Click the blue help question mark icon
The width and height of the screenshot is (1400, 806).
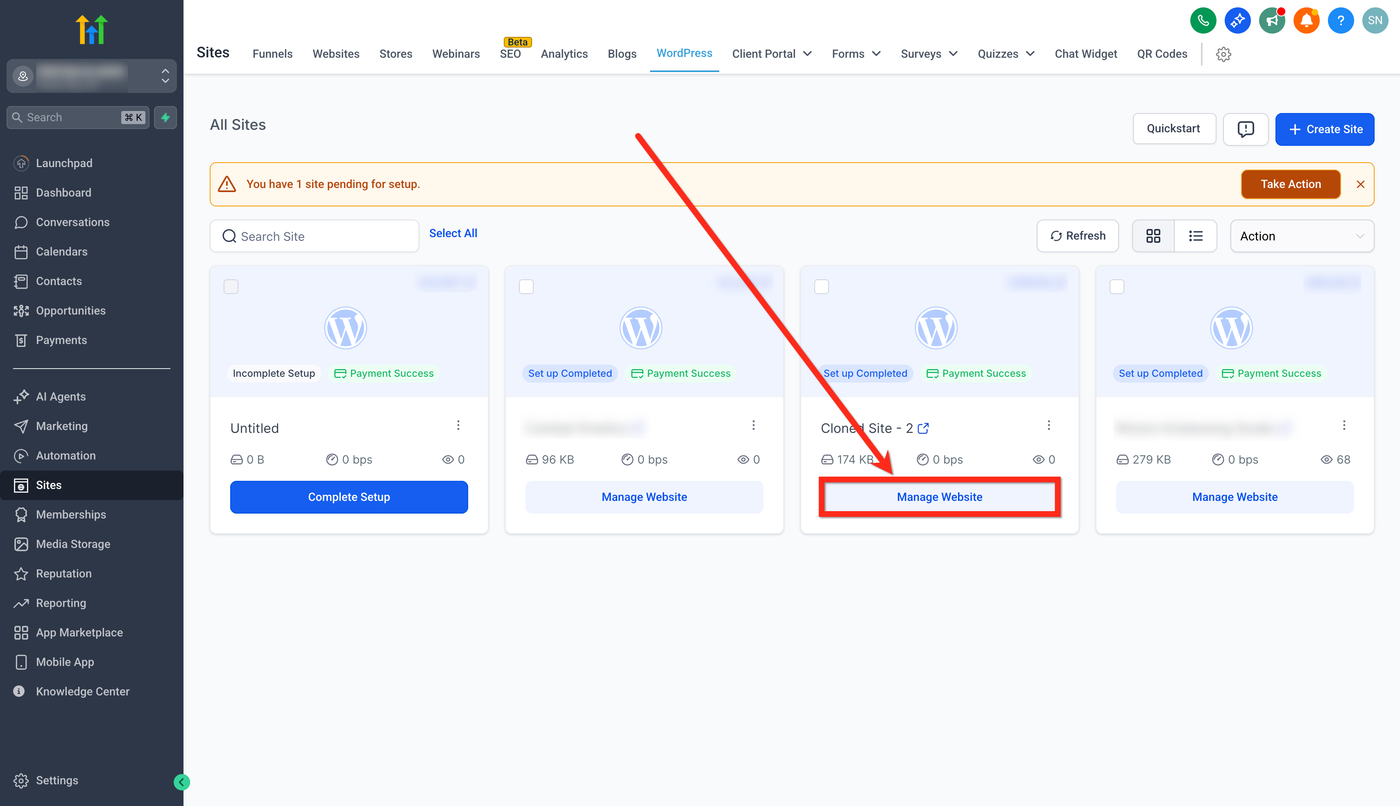click(x=1341, y=20)
